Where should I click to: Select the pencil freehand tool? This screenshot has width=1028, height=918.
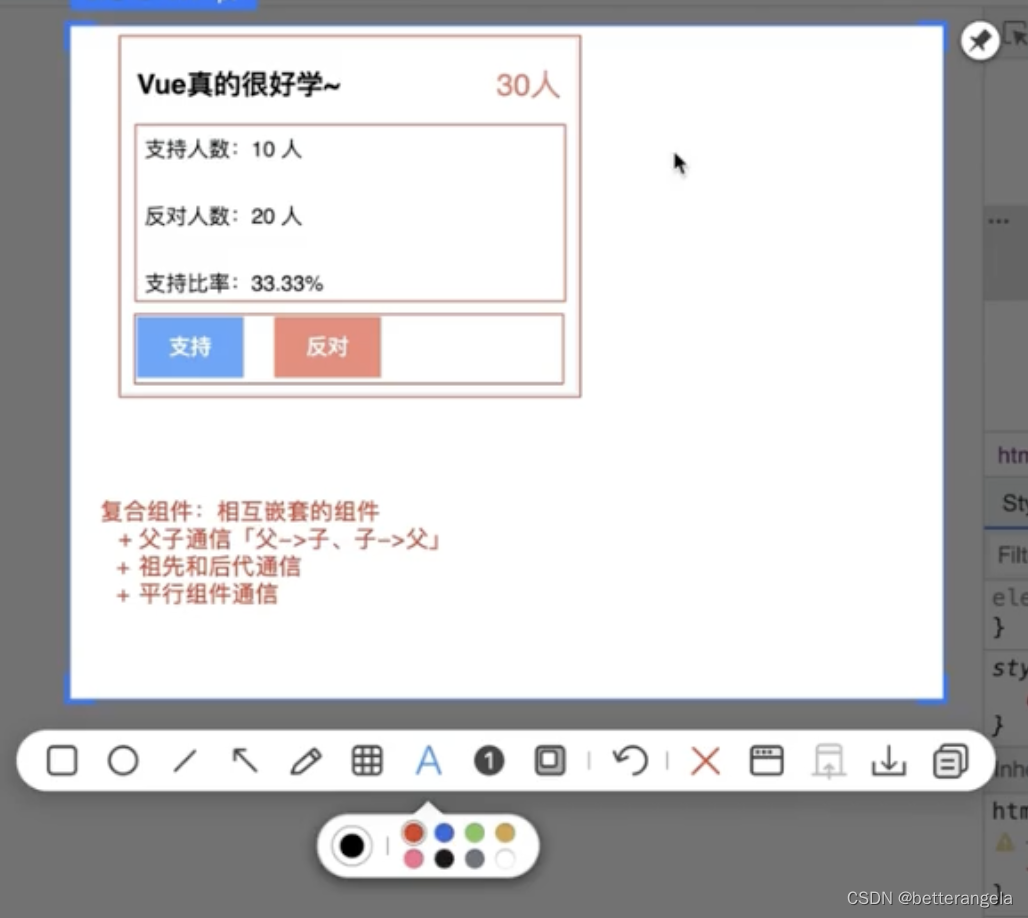click(306, 761)
